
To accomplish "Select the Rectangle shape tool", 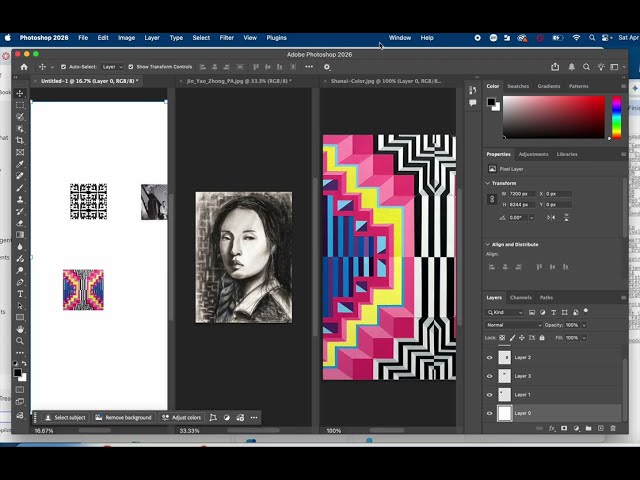I will coord(20,317).
